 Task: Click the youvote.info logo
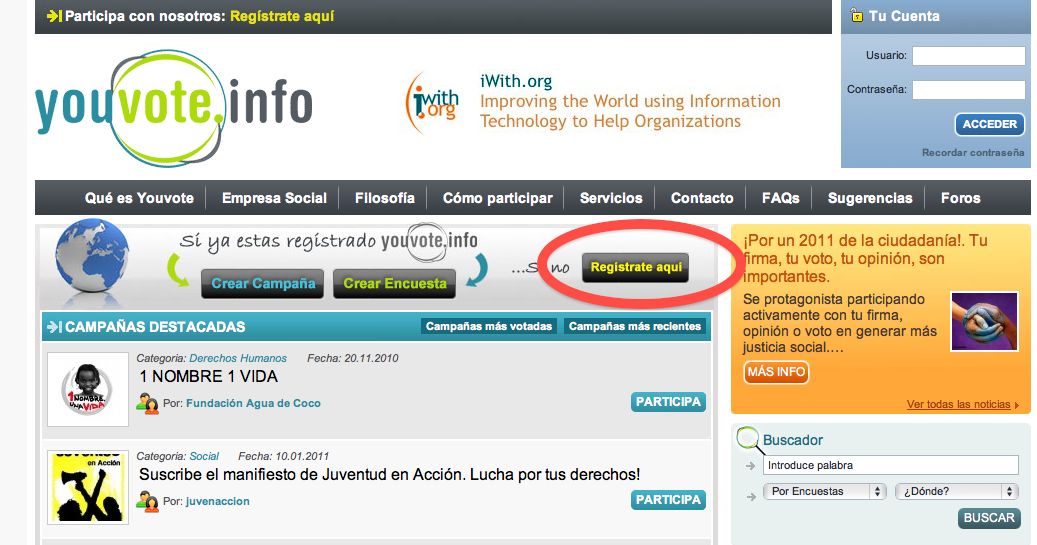tap(173, 108)
